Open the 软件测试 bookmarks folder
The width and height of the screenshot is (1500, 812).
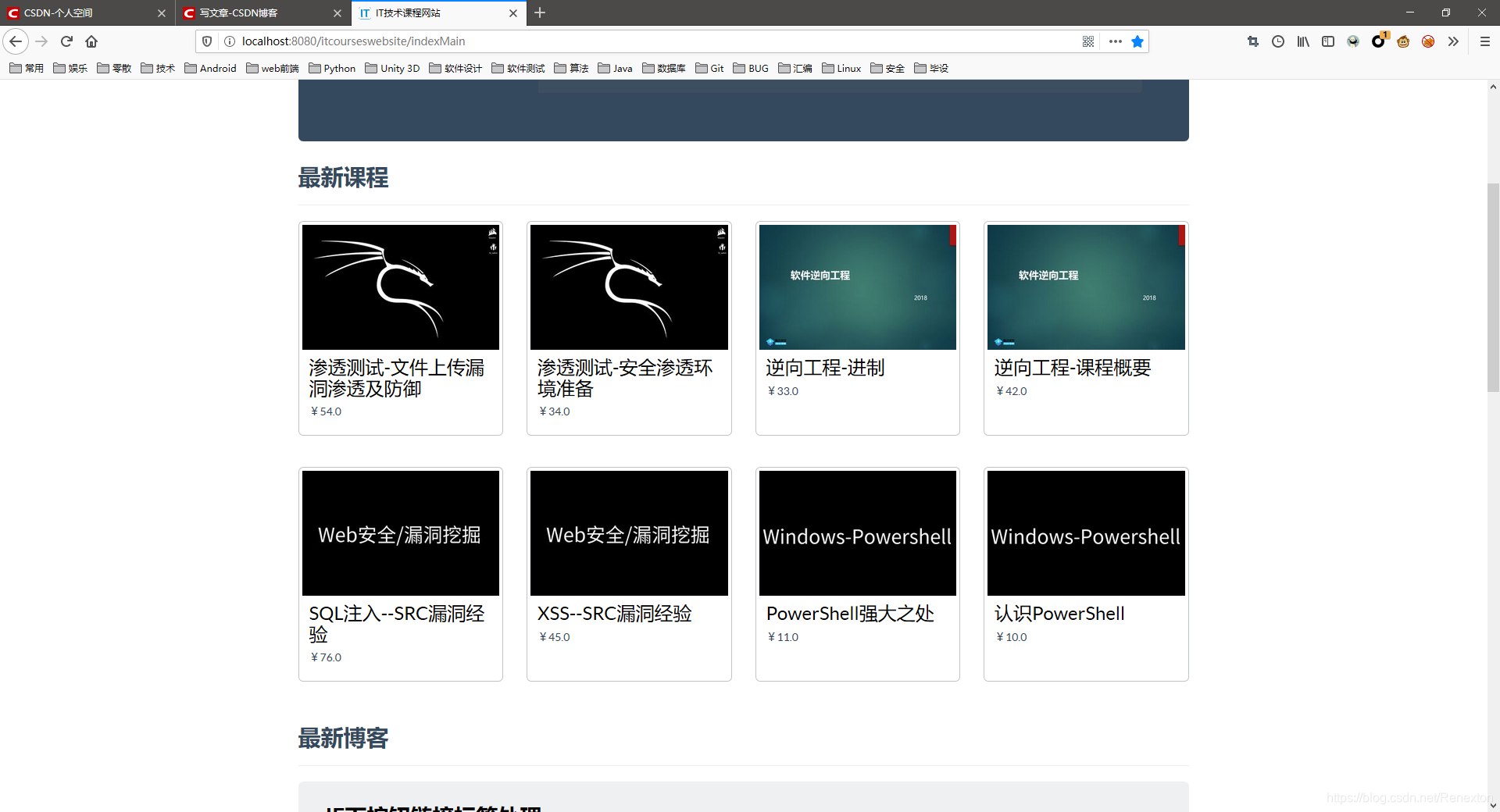(518, 68)
